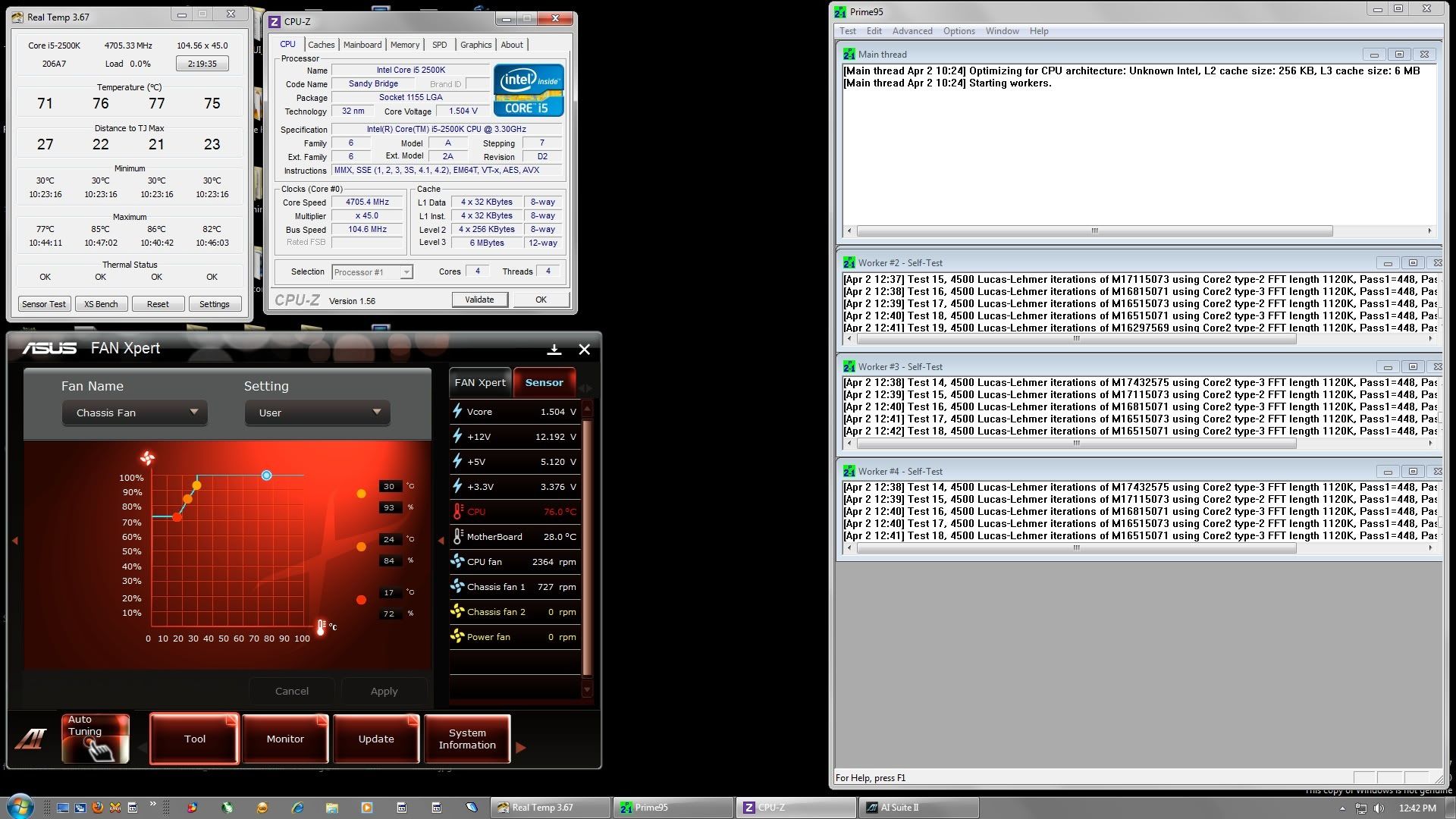
Task: Select the Sensor tab in AI Suite
Action: coord(544,382)
